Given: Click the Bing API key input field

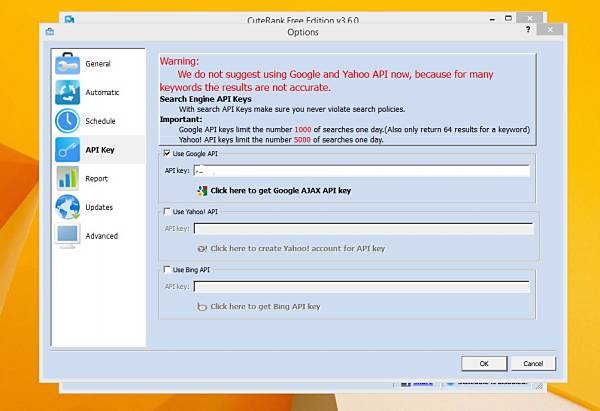Looking at the screenshot, I should tap(362, 287).
